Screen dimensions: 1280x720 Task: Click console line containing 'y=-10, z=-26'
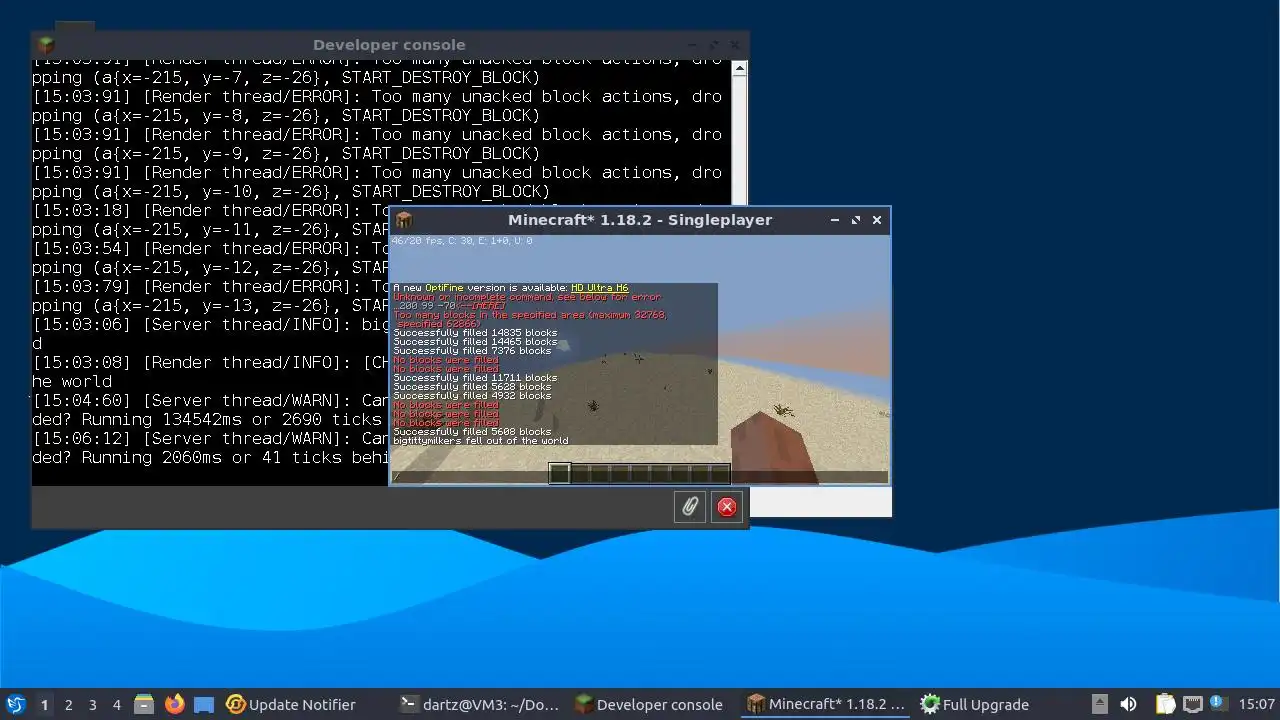(291, 191)
